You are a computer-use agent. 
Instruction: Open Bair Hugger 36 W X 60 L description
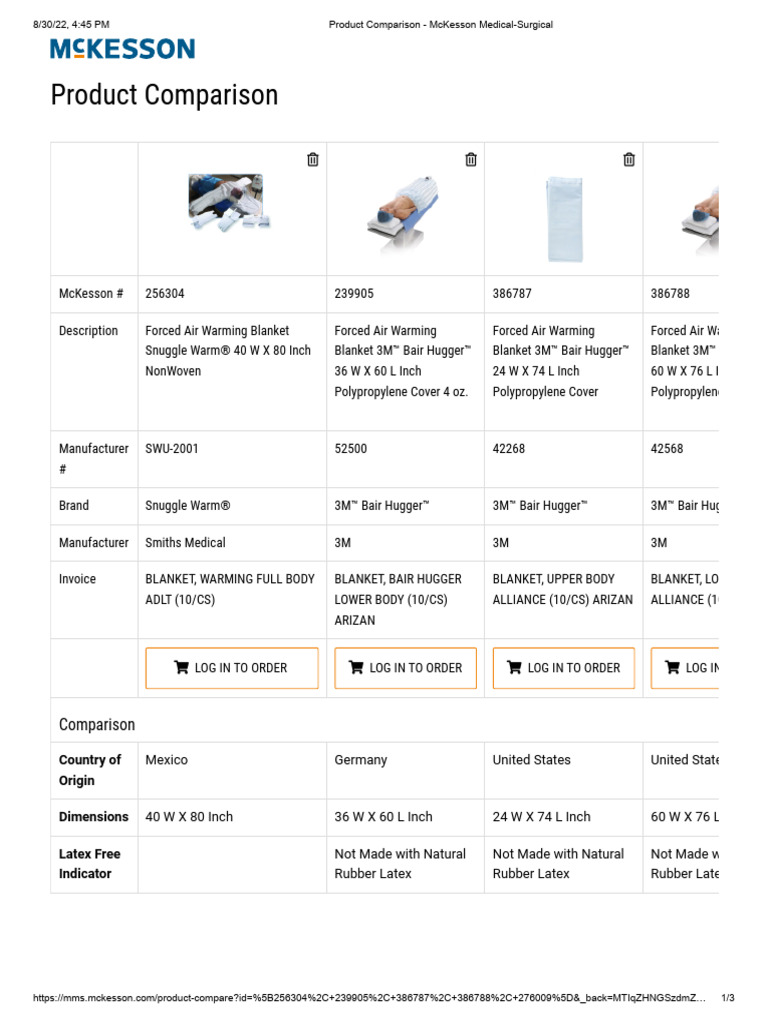[401, 361]
